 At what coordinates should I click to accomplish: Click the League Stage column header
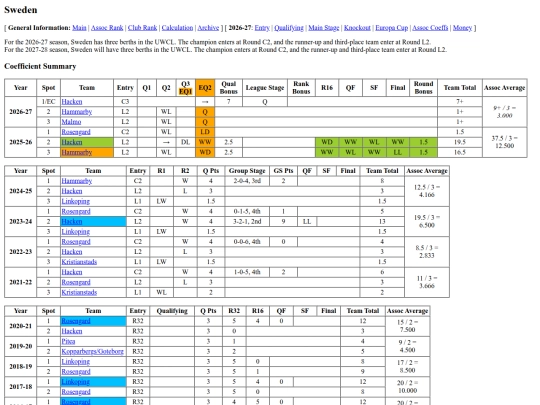[x=265, y=87]
